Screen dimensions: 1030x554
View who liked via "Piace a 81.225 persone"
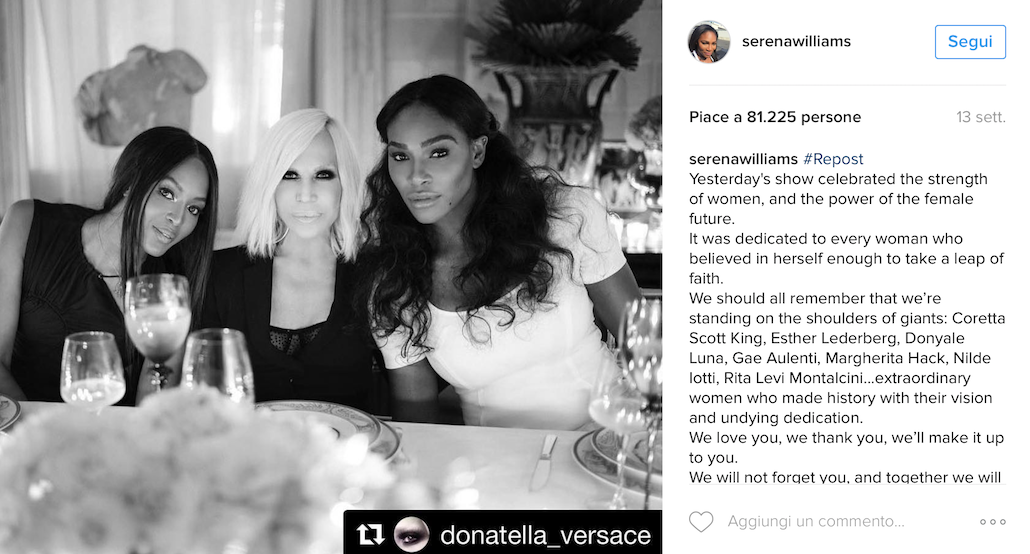(x=775, y=117)
